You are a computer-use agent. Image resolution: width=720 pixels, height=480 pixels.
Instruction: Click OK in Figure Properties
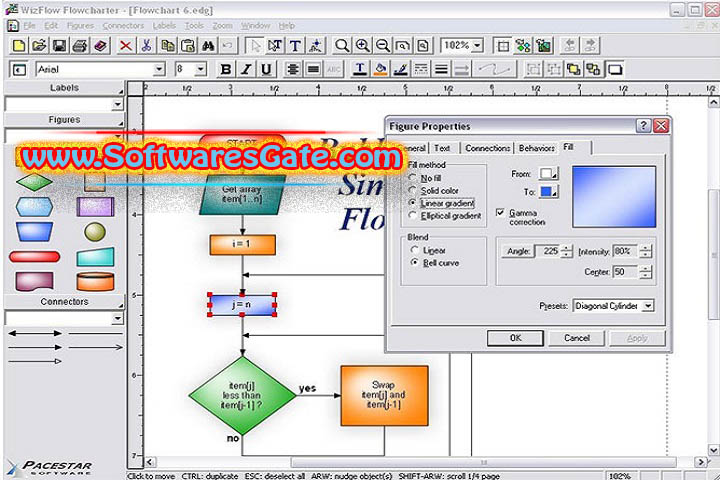pos(515,339)
